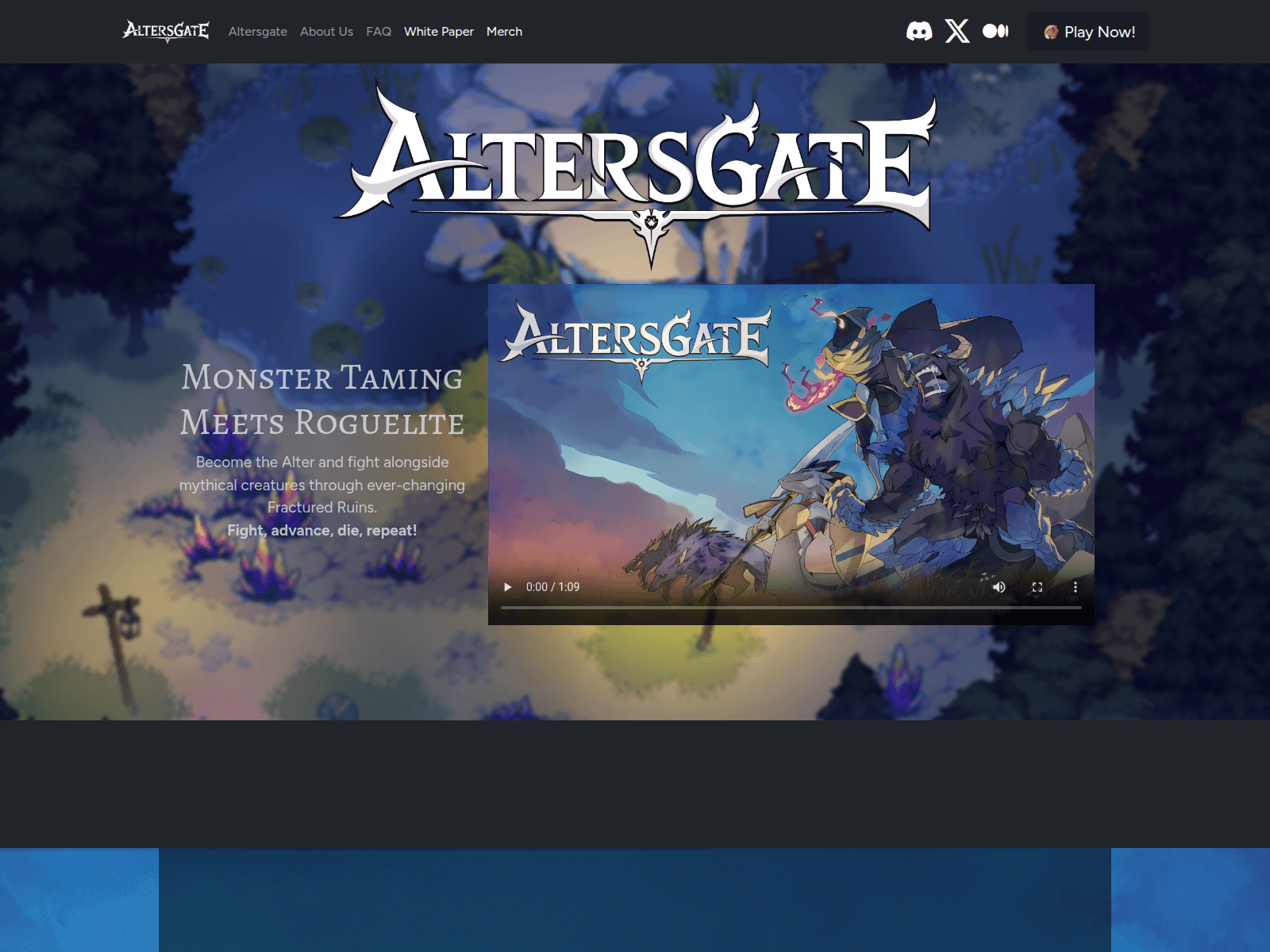Visit Altersgate's X profile icon
The height and width of the screenshot is (952, 1270).
[x=958, y=32]
